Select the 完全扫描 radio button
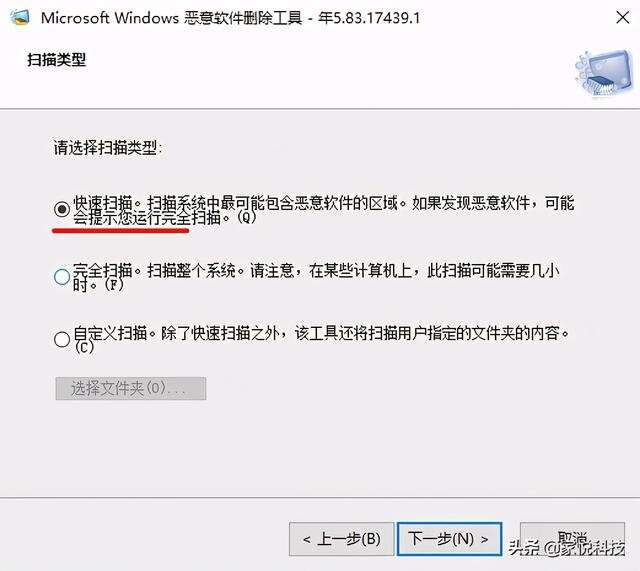640x571 pixels. (x=62, y=276)
